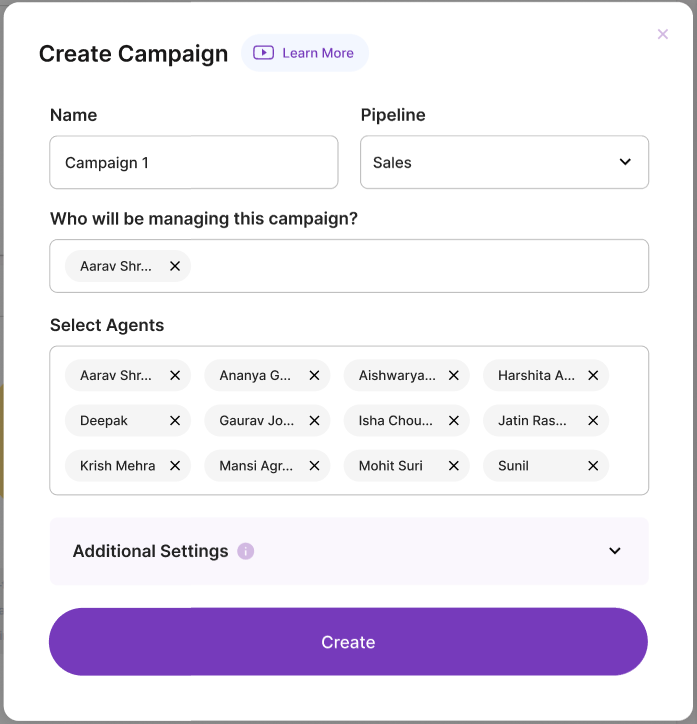The image size is (697, 724).
Task: Close the Create Campaign dialog
Action: 662,34
